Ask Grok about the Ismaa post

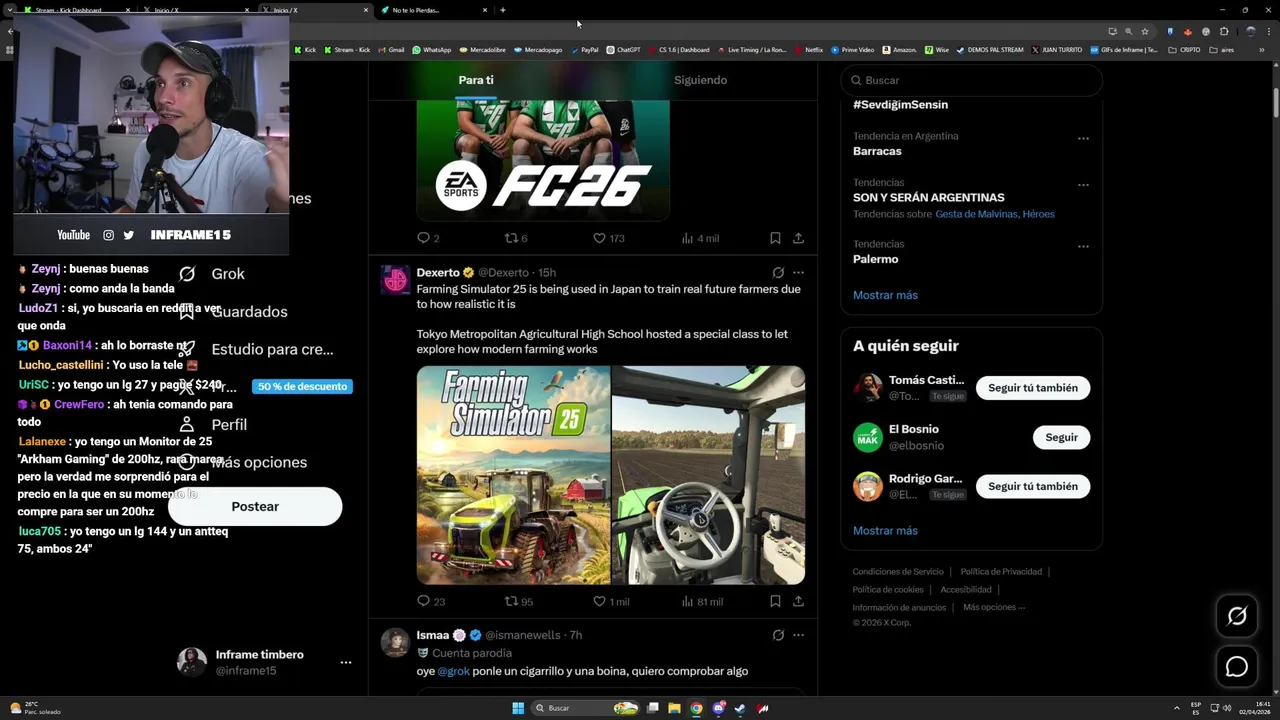(x=778, y=635)
